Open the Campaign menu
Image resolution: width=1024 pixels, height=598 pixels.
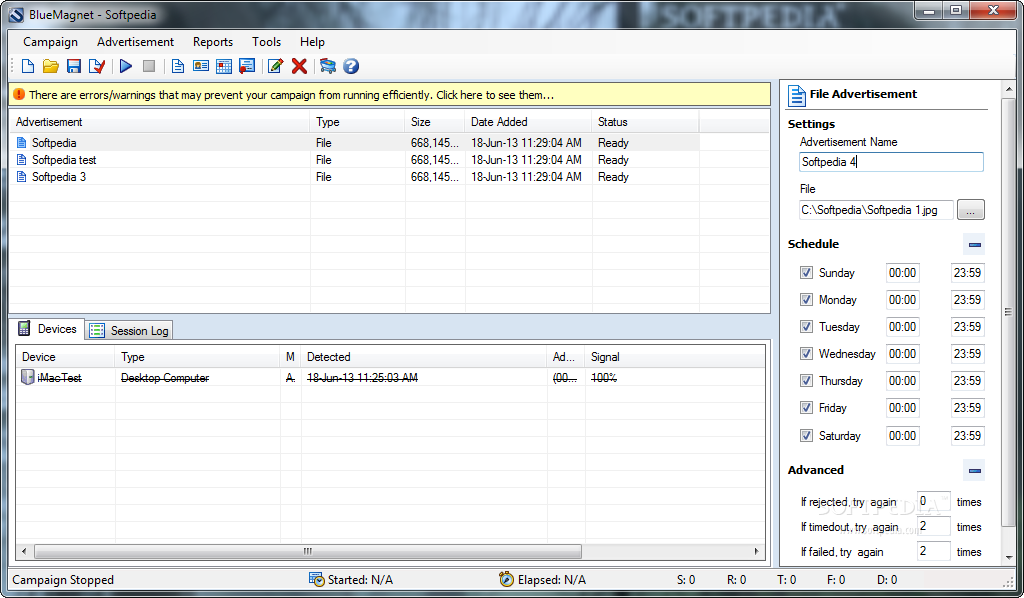(50, 42)
